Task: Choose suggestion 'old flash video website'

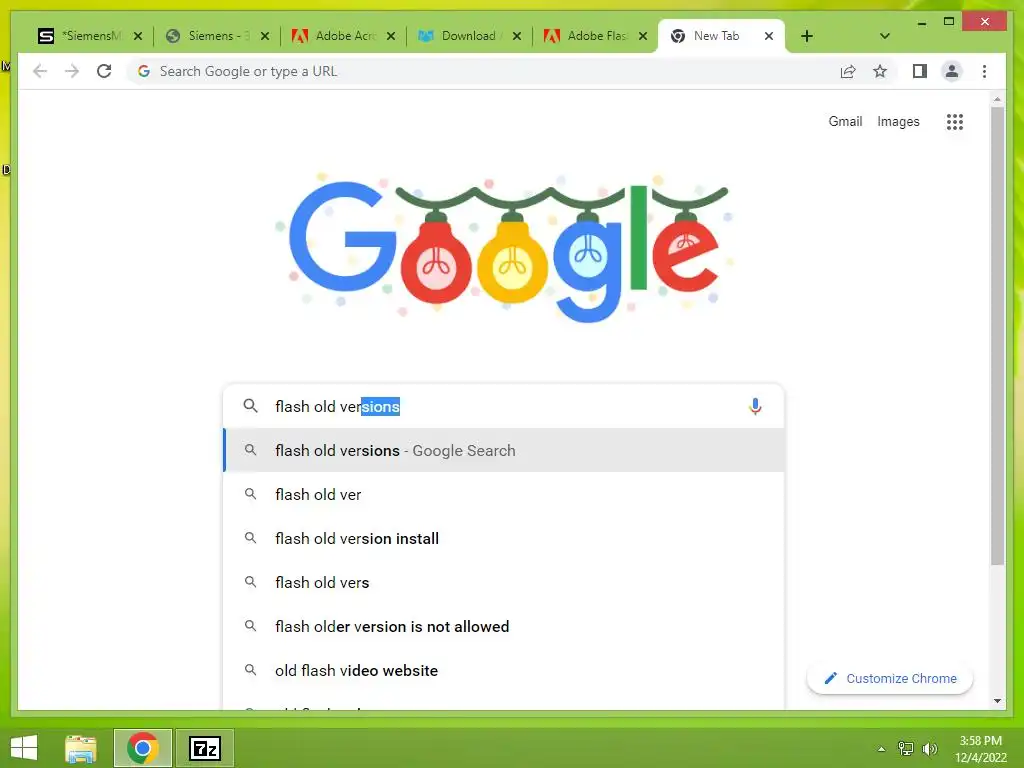Action: [504, 670]
